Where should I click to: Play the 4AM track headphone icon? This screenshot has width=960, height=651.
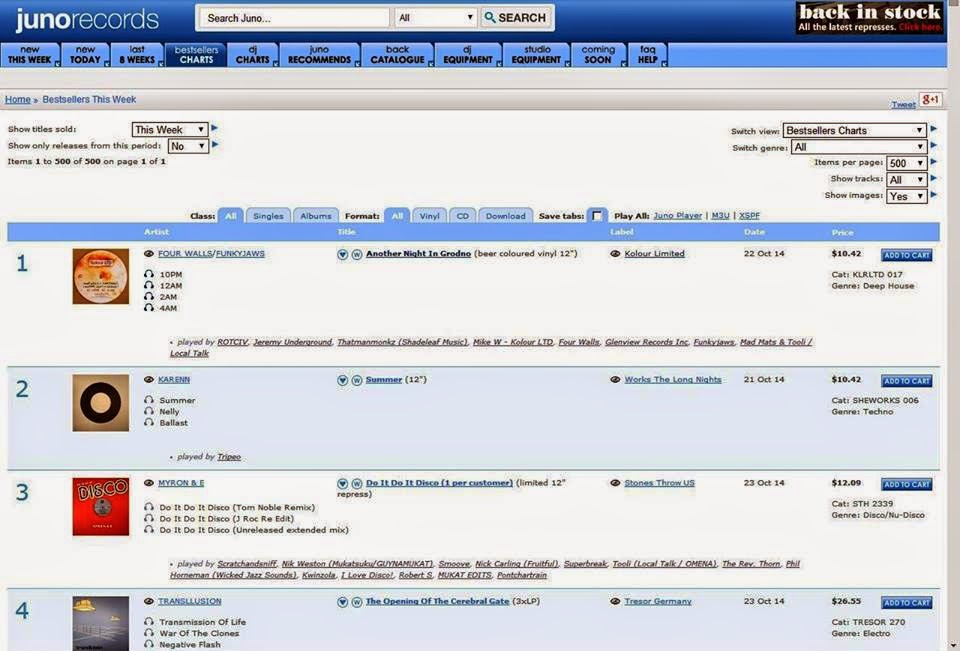tap(149, 307)
